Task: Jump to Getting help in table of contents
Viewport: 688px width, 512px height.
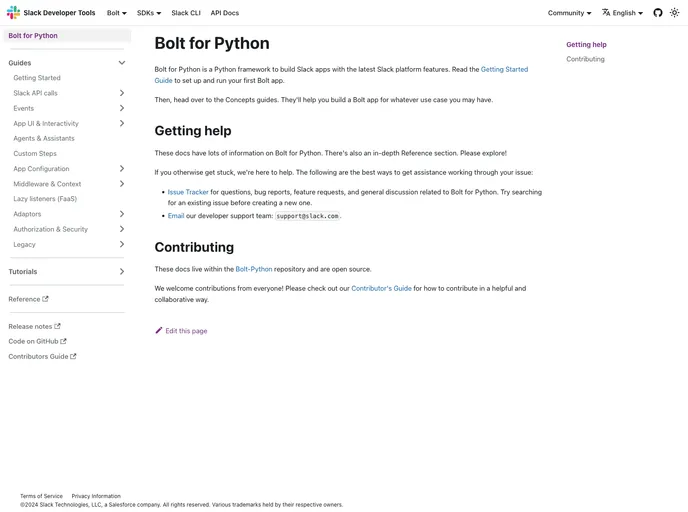Action: (586, 44)
